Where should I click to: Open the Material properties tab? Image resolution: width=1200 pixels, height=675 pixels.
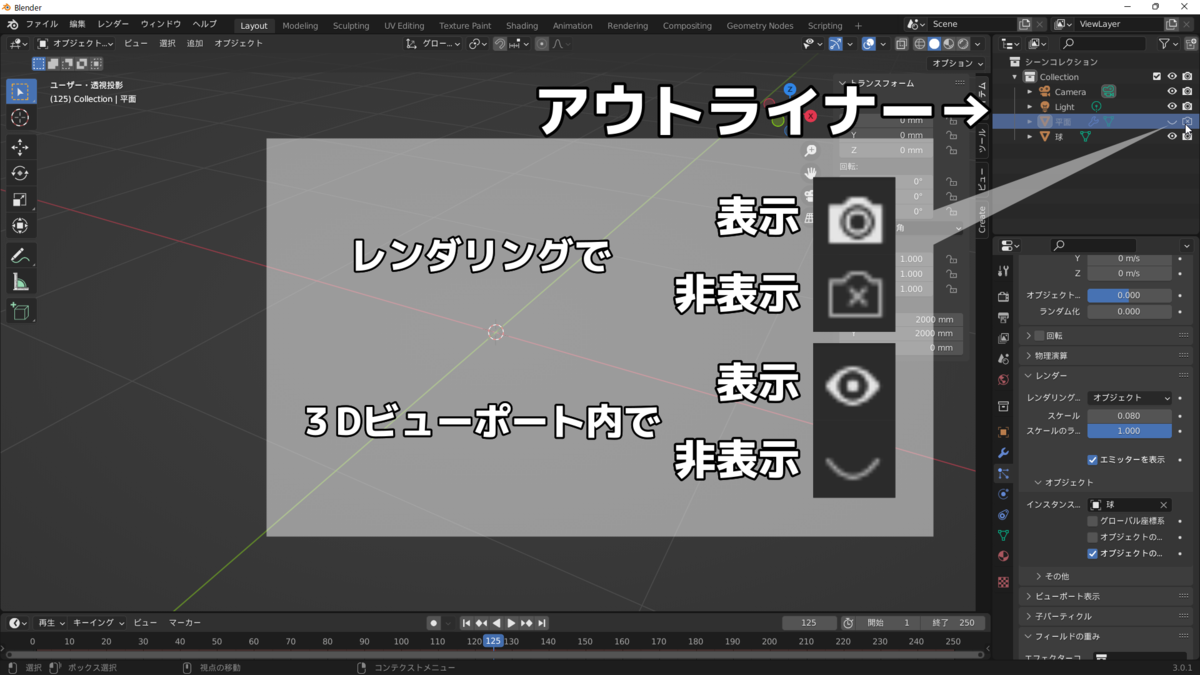coord(1003,556)
